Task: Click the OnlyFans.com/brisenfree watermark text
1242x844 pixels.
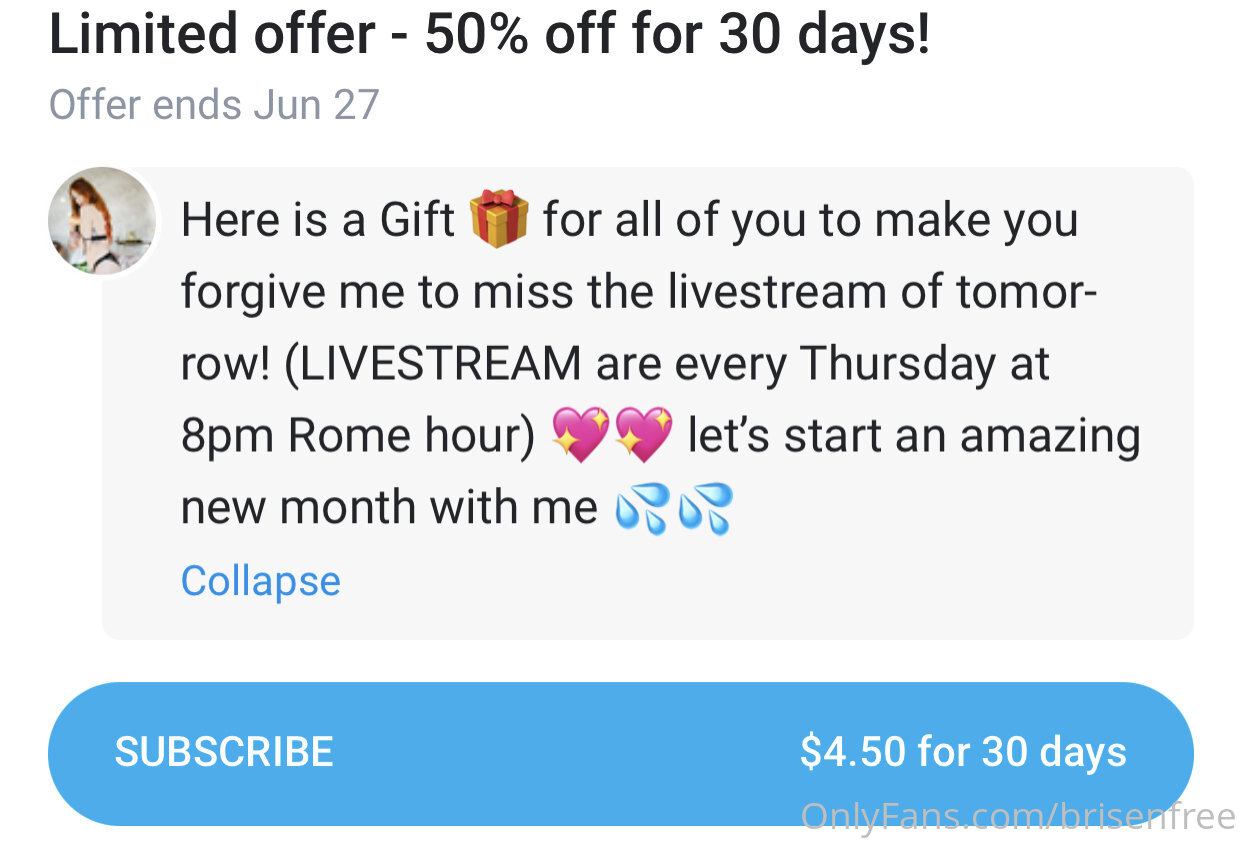Action: click(1018, 817)
